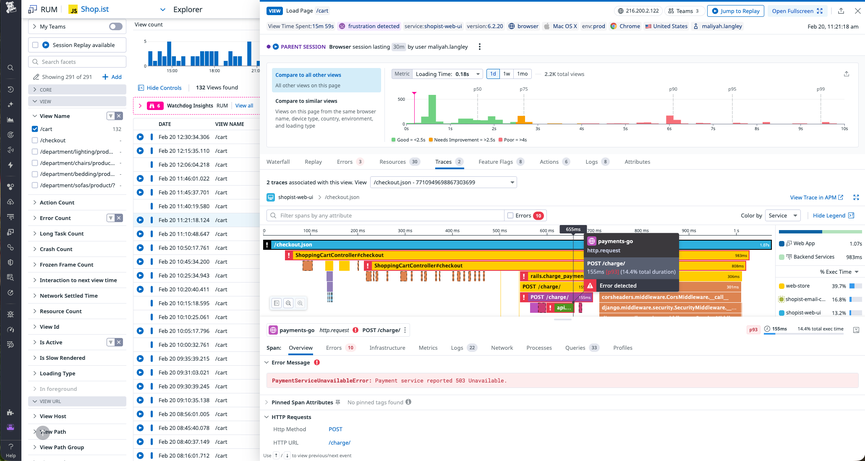Click pinned span attributes info icon

tap(408, 403)
